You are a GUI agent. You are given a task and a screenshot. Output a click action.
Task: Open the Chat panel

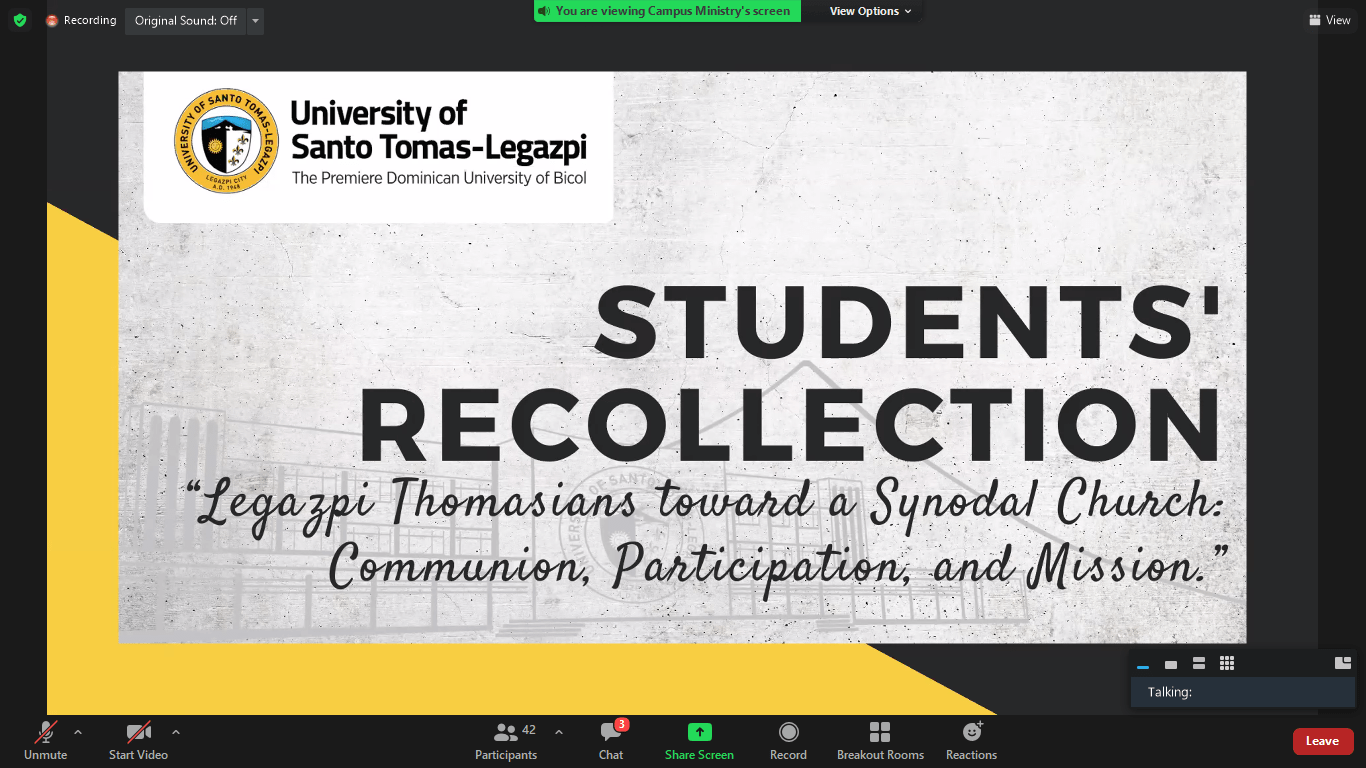[610, 740]
